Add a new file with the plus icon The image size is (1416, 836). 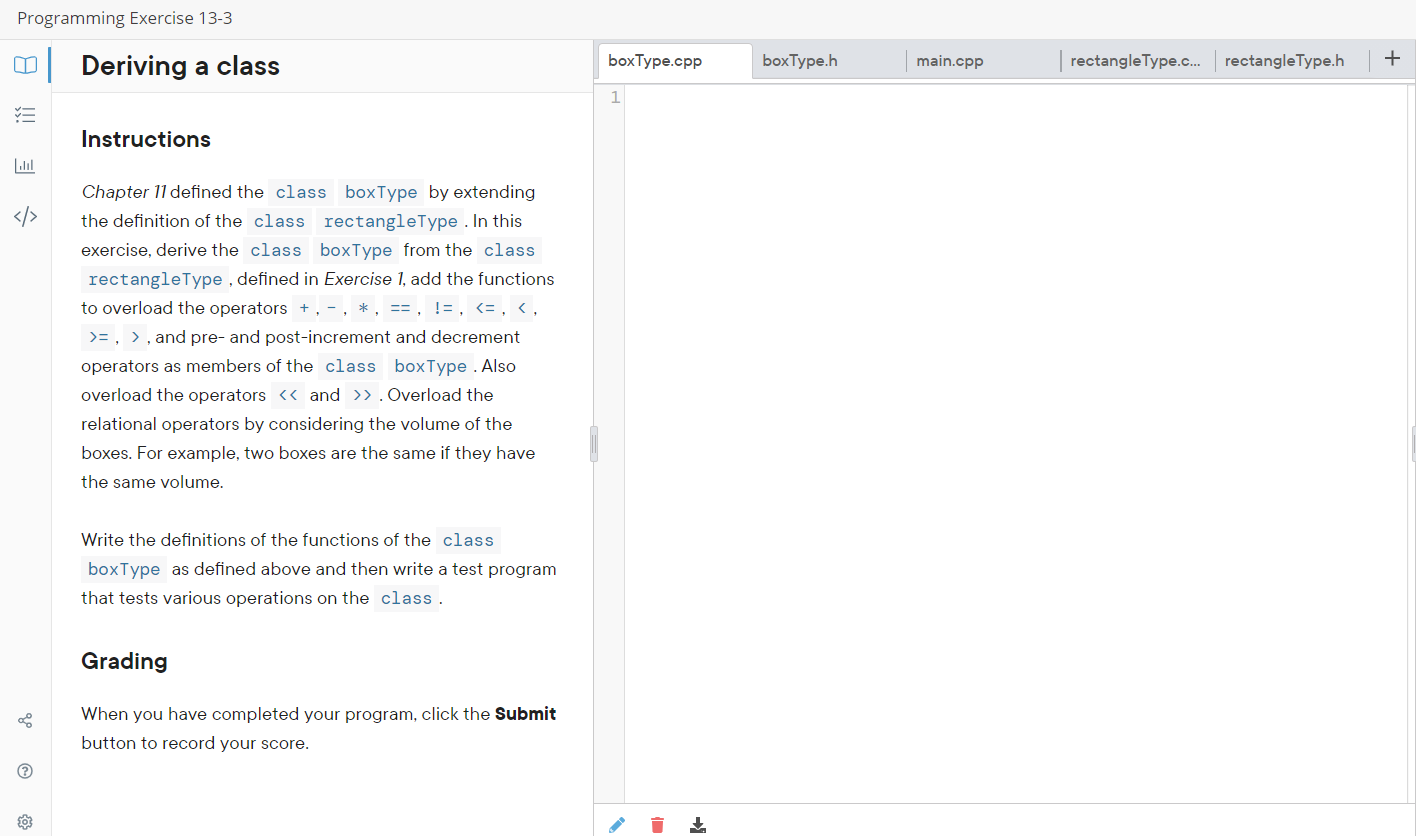pyautogui.click(x=1392, y=58)
